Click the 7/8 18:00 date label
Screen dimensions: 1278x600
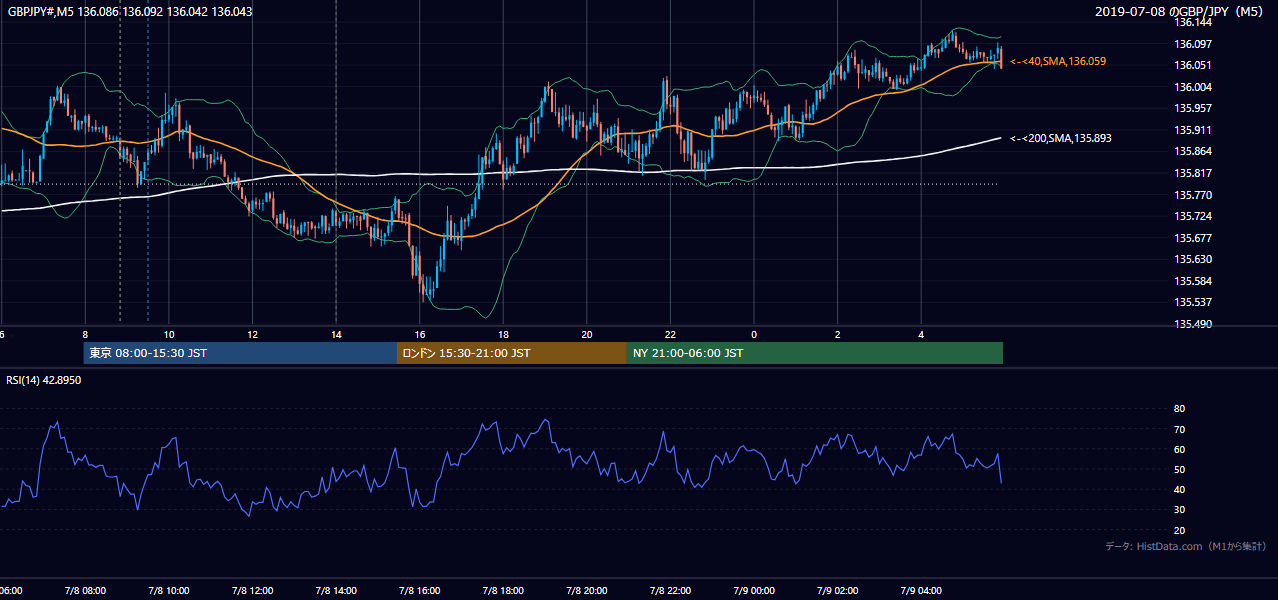tap(504, 591)
